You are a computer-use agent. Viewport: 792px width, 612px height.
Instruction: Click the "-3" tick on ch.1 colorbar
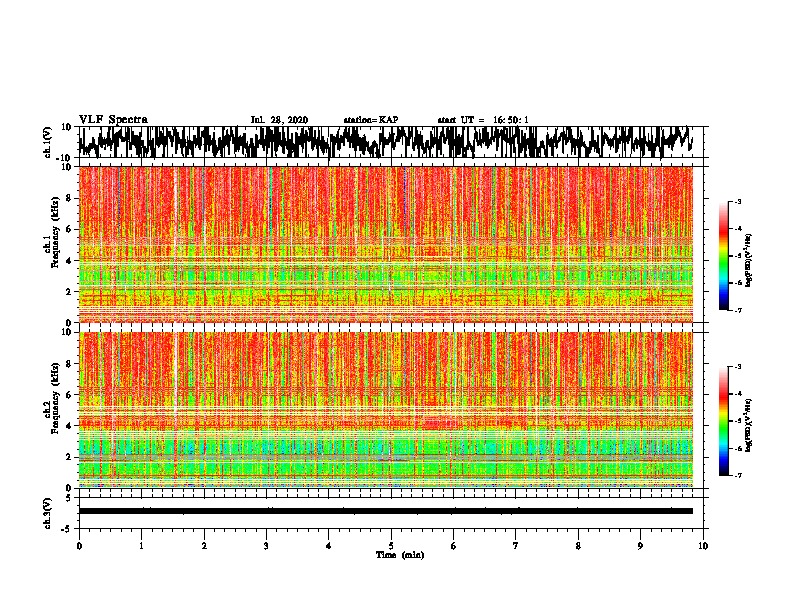click(738, 202)
